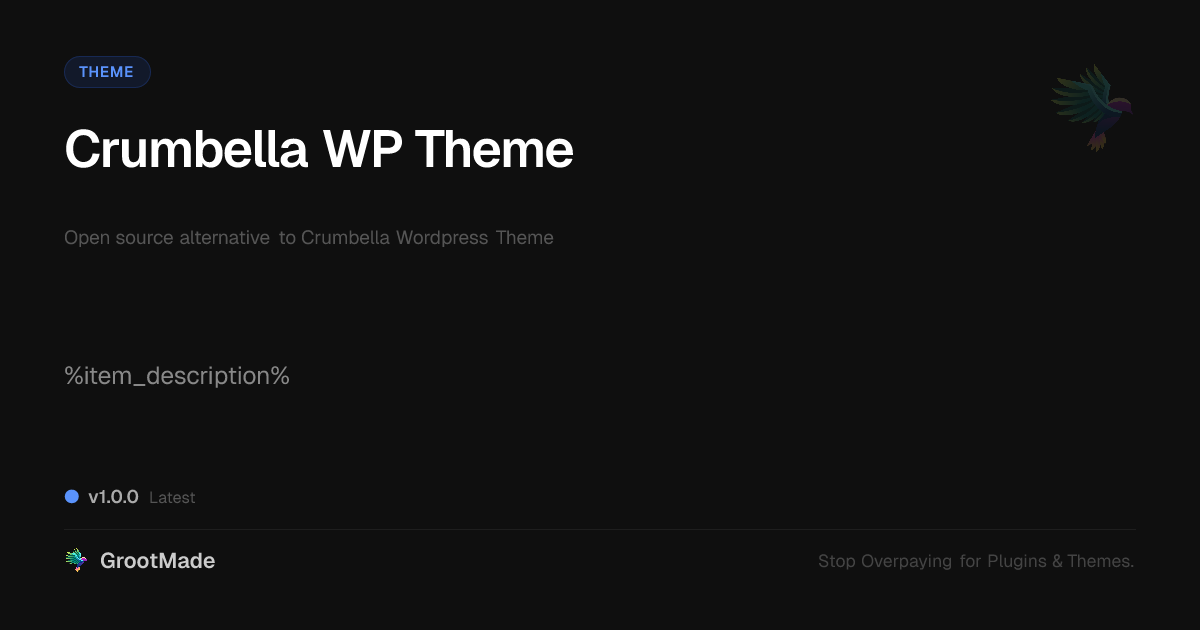Click the small GrootMade bird icon in footer
This screenshot has width=1200, height=630.
pyautogui.click(x=76, y=561)
